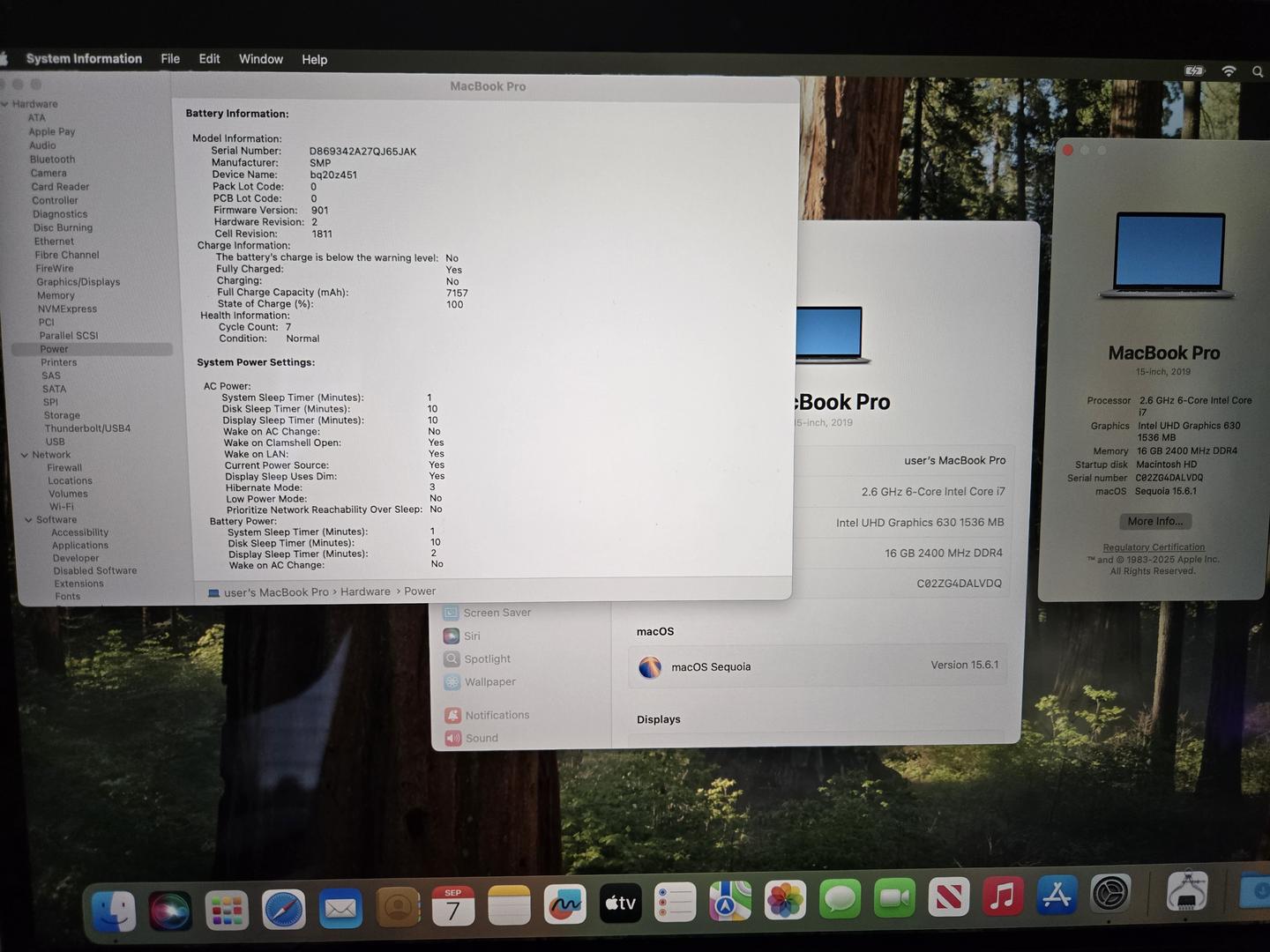Click the user's MacBook Pro name field
Image resolution: width=1270 pixels, height=952 pixels.
point(955,460)
